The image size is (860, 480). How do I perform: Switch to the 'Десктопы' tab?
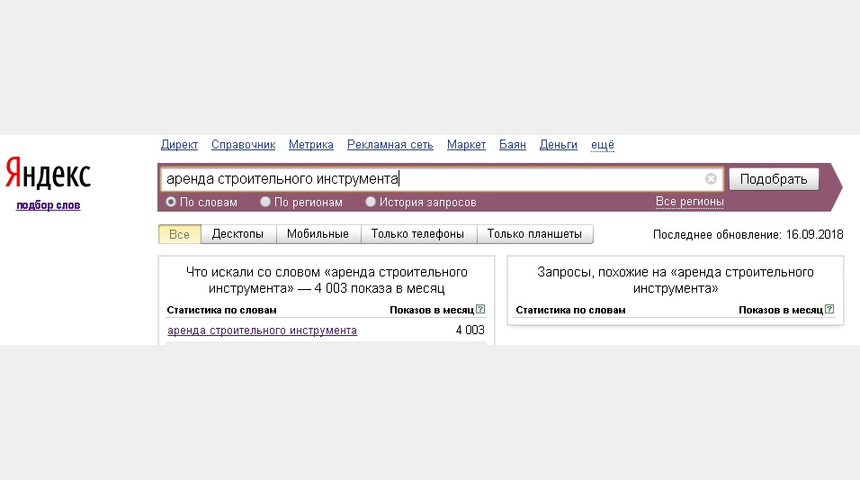[237, 234]
